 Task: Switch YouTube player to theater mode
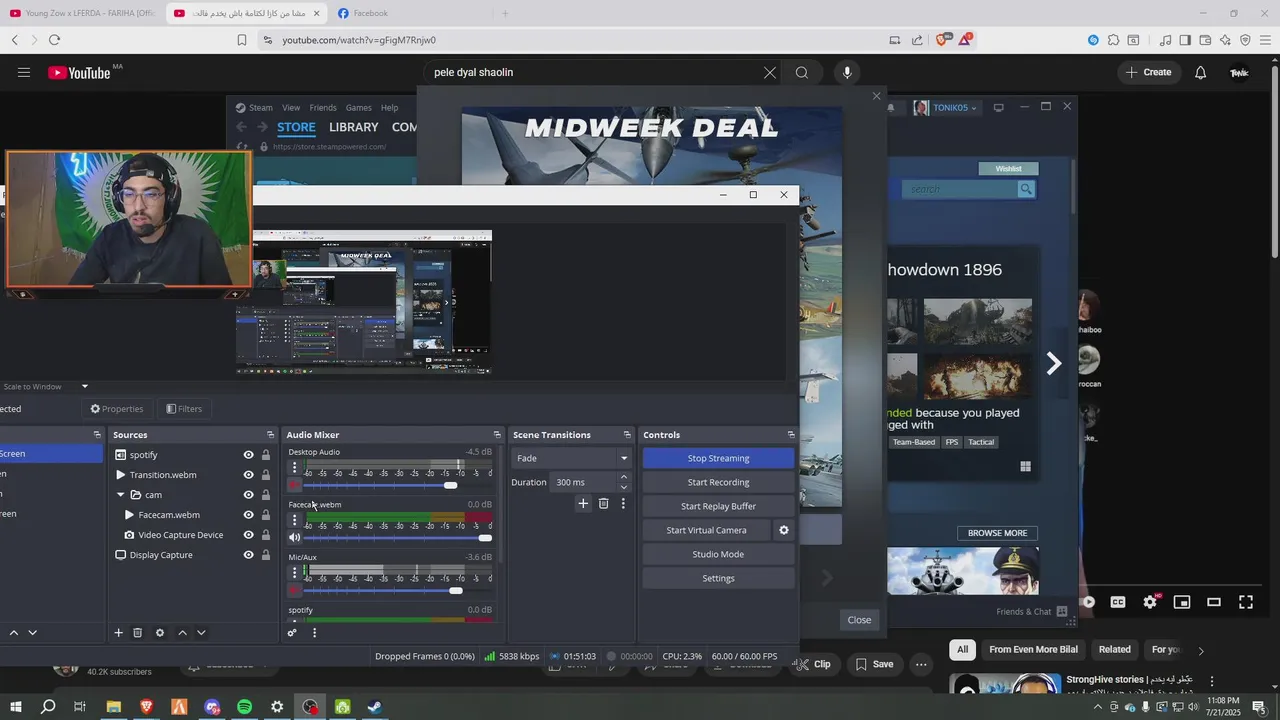[1214, 602]
